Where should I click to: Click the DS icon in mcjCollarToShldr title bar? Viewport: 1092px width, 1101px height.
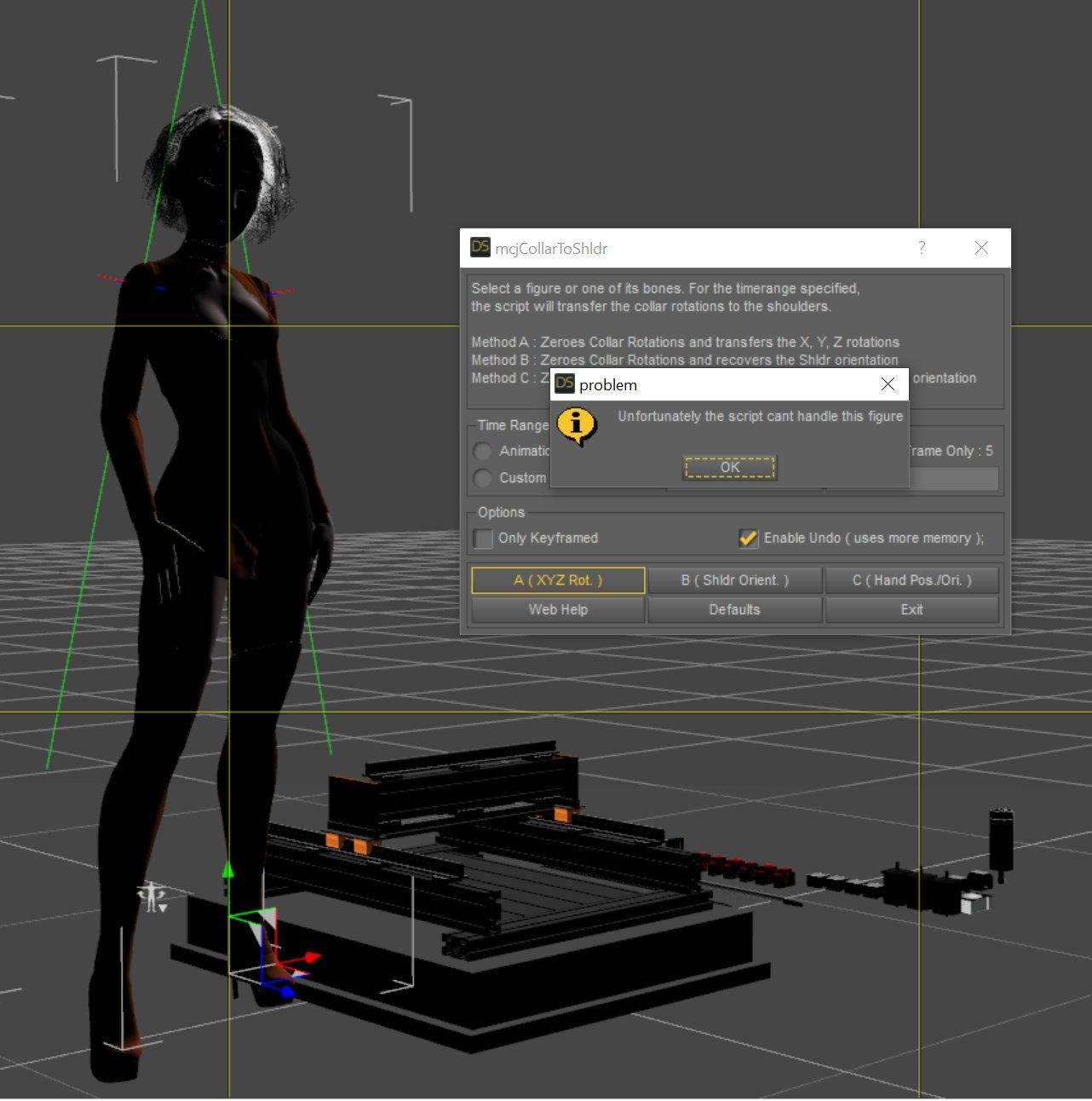[x=480, y=248]
